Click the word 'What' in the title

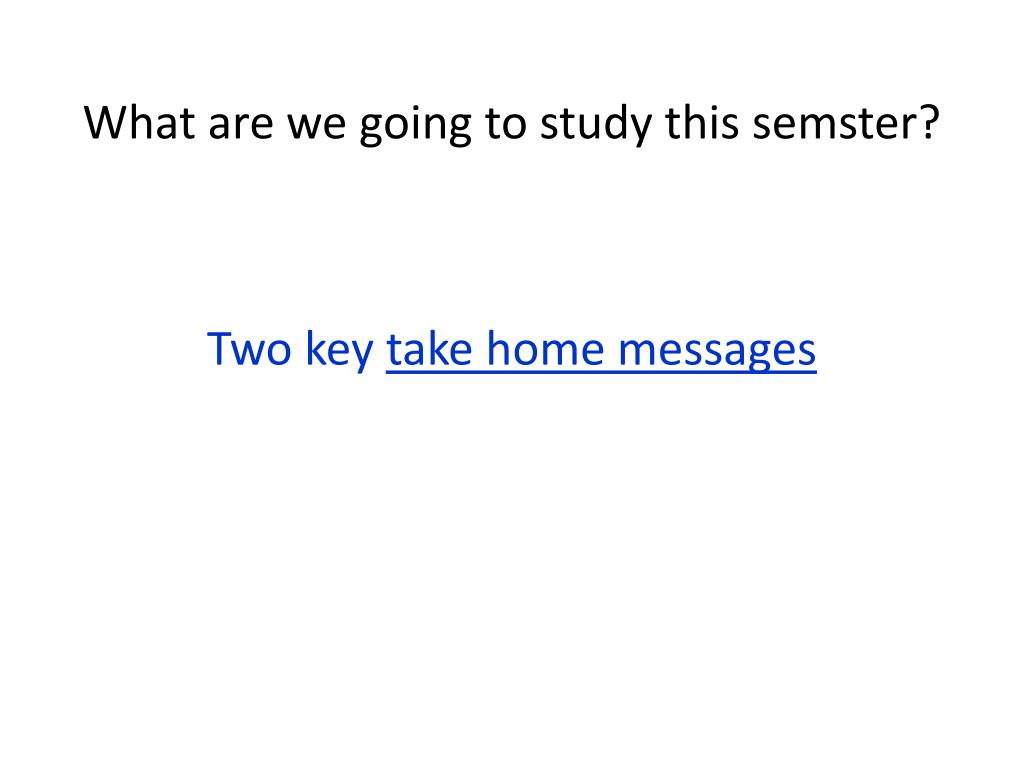139,122
